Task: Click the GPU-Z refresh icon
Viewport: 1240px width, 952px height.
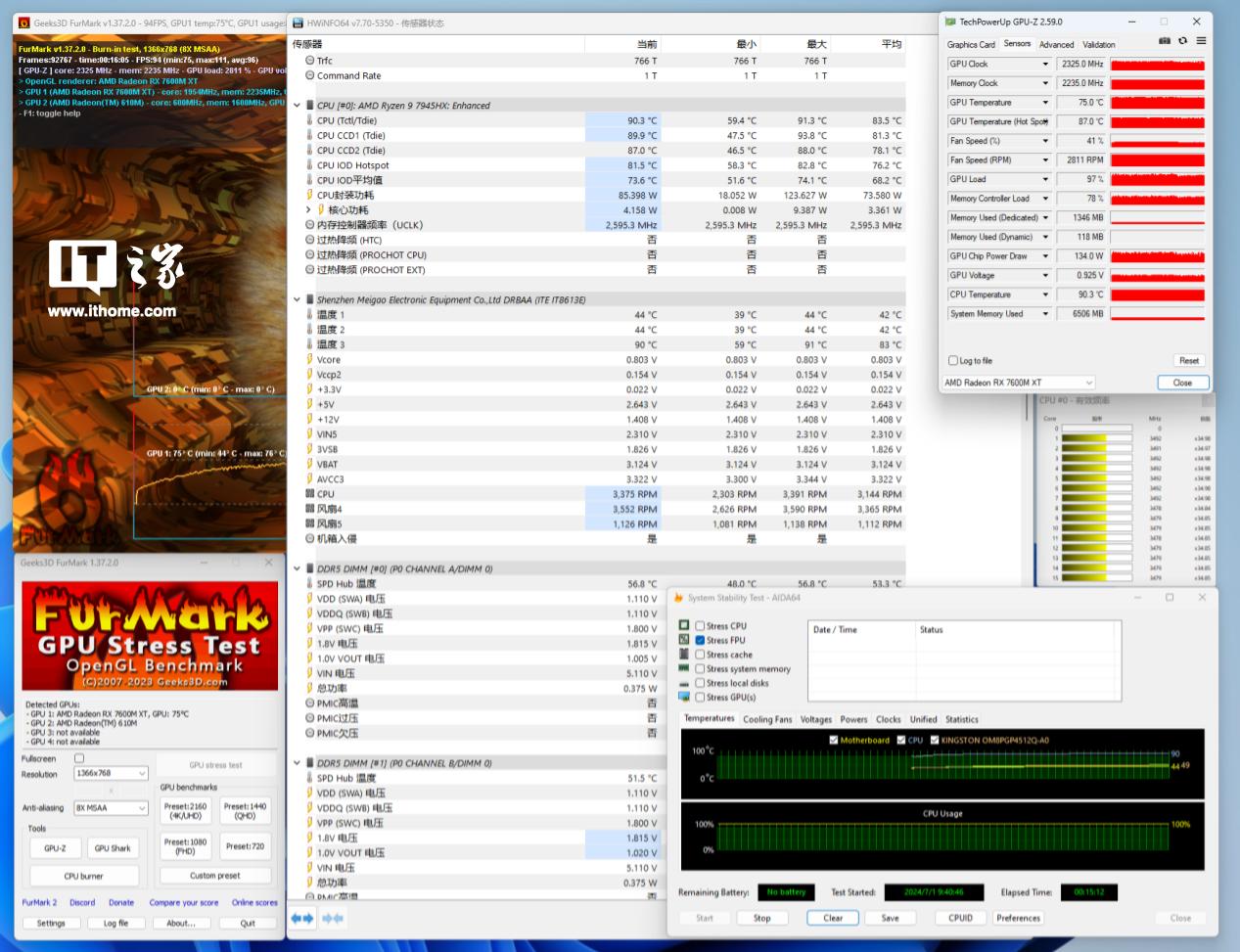Action: pyautogui.click(x=1182, y=41)
